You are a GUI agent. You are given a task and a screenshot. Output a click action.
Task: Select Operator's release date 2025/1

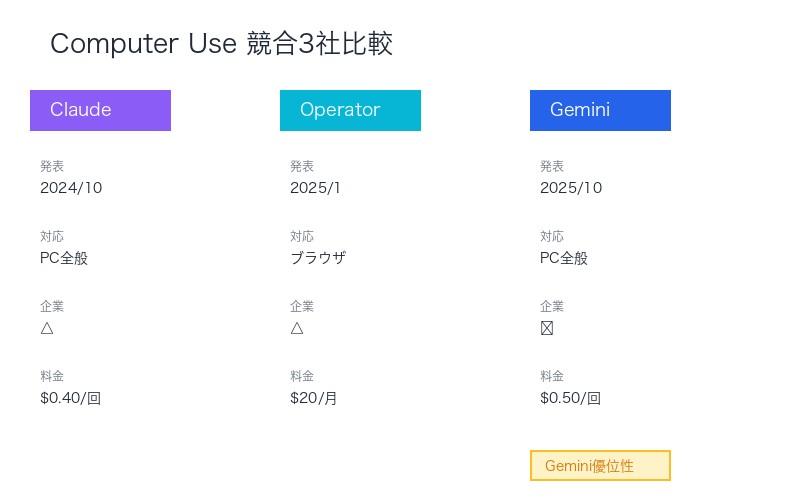tap(316, 188)
